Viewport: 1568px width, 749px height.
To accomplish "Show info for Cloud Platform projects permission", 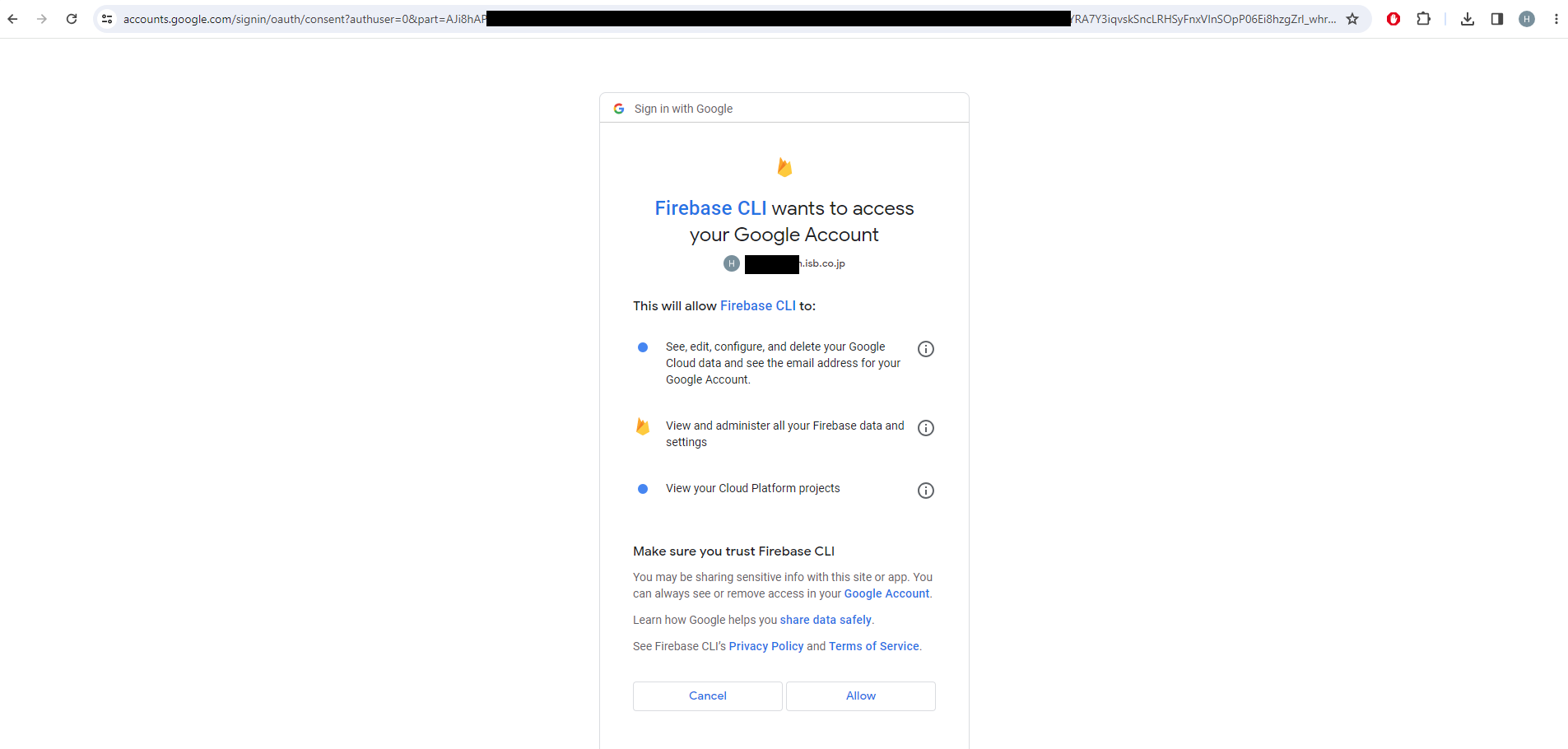I will coord(926,491).
